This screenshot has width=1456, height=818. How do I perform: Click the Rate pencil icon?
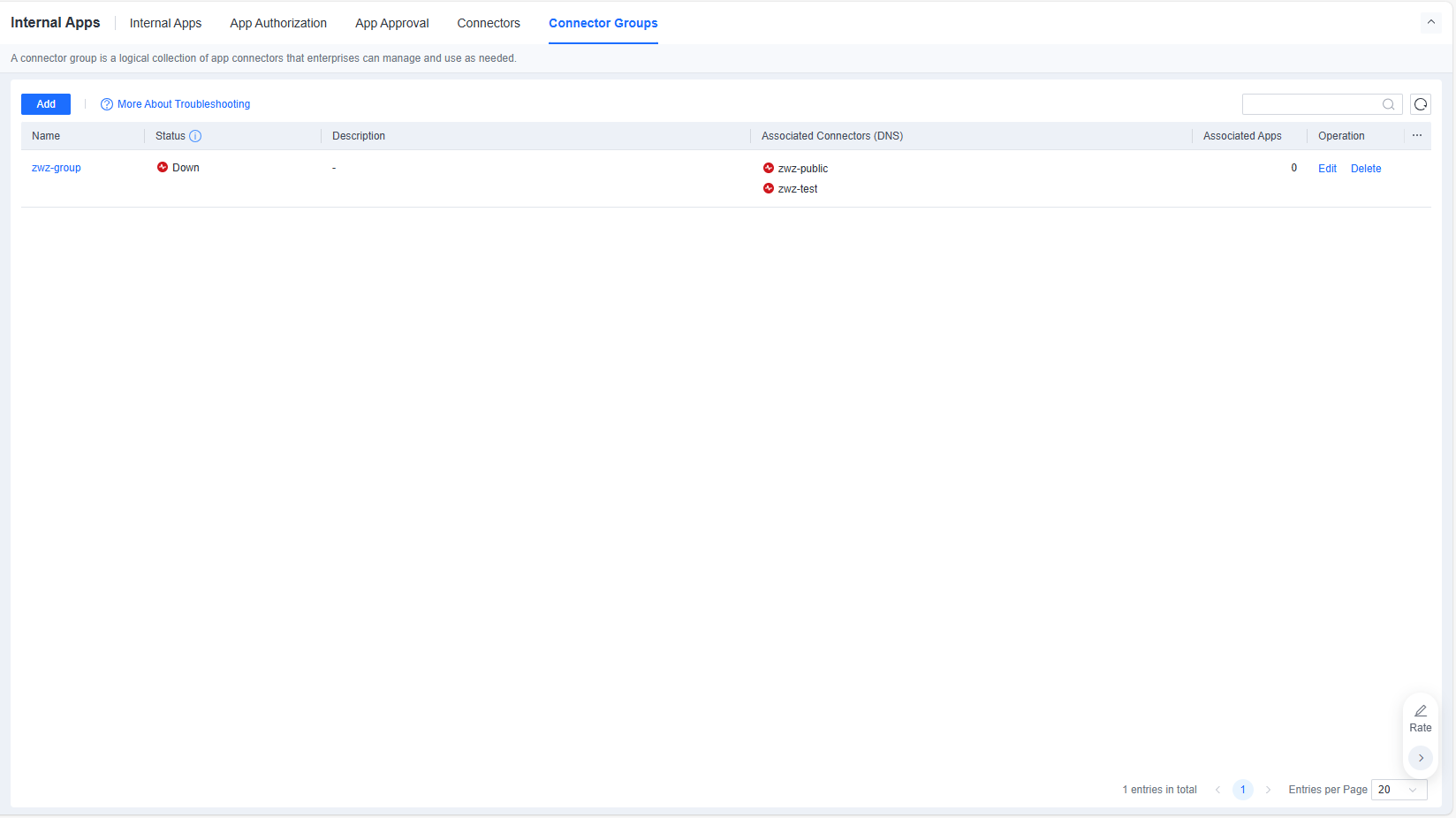click(x=1421, y=711)
